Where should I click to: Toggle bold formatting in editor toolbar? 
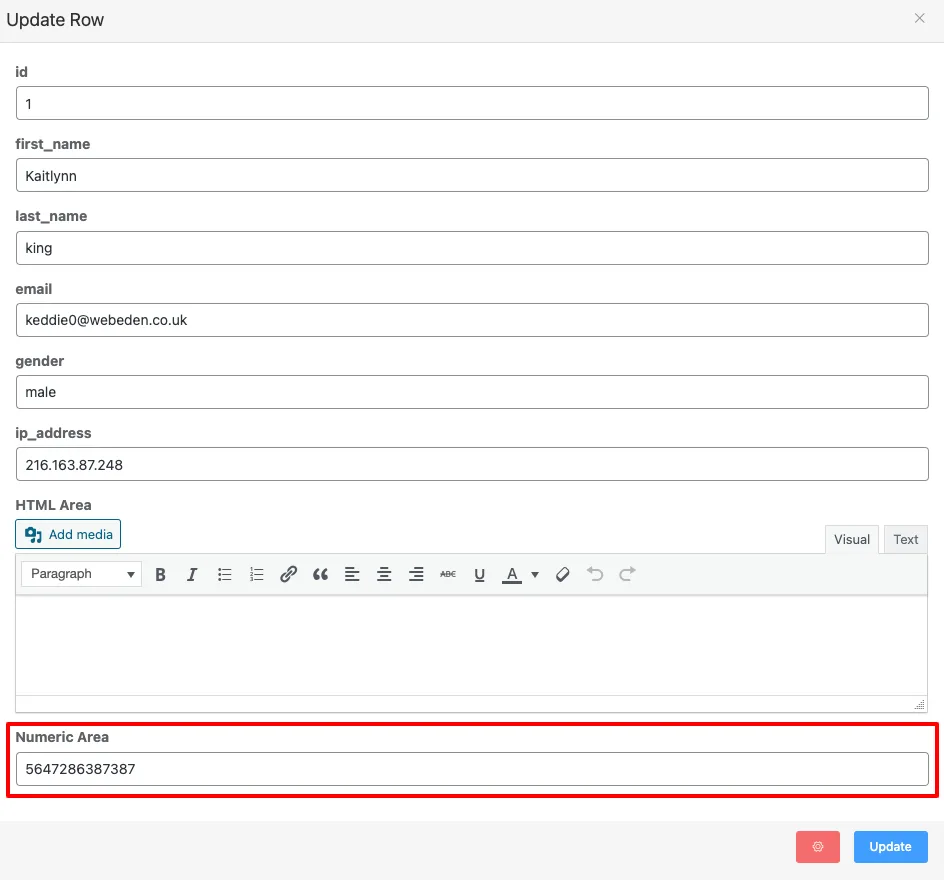[160, 574]
